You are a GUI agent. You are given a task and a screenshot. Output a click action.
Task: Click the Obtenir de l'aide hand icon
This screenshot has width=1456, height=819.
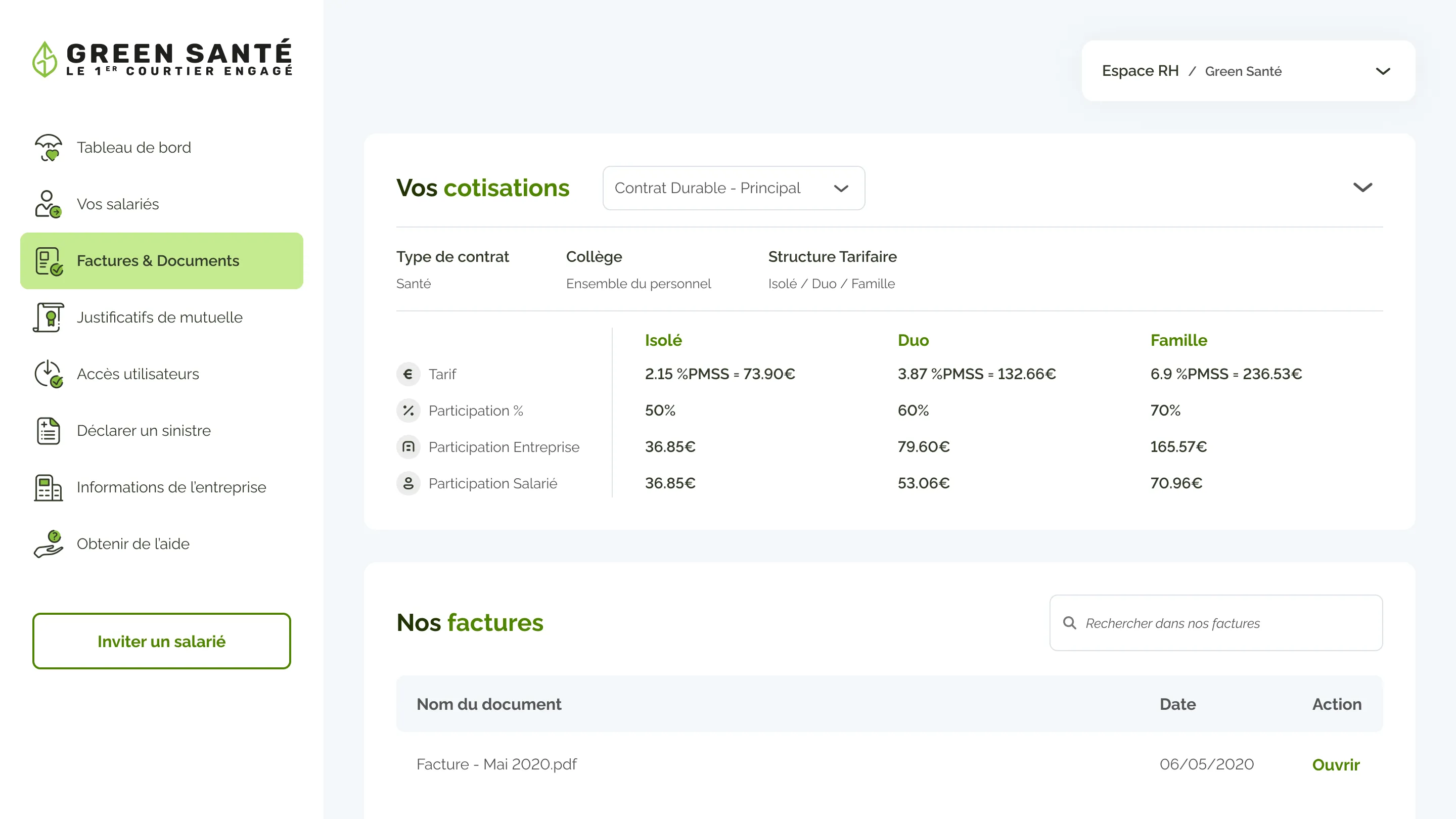(48, 544)
